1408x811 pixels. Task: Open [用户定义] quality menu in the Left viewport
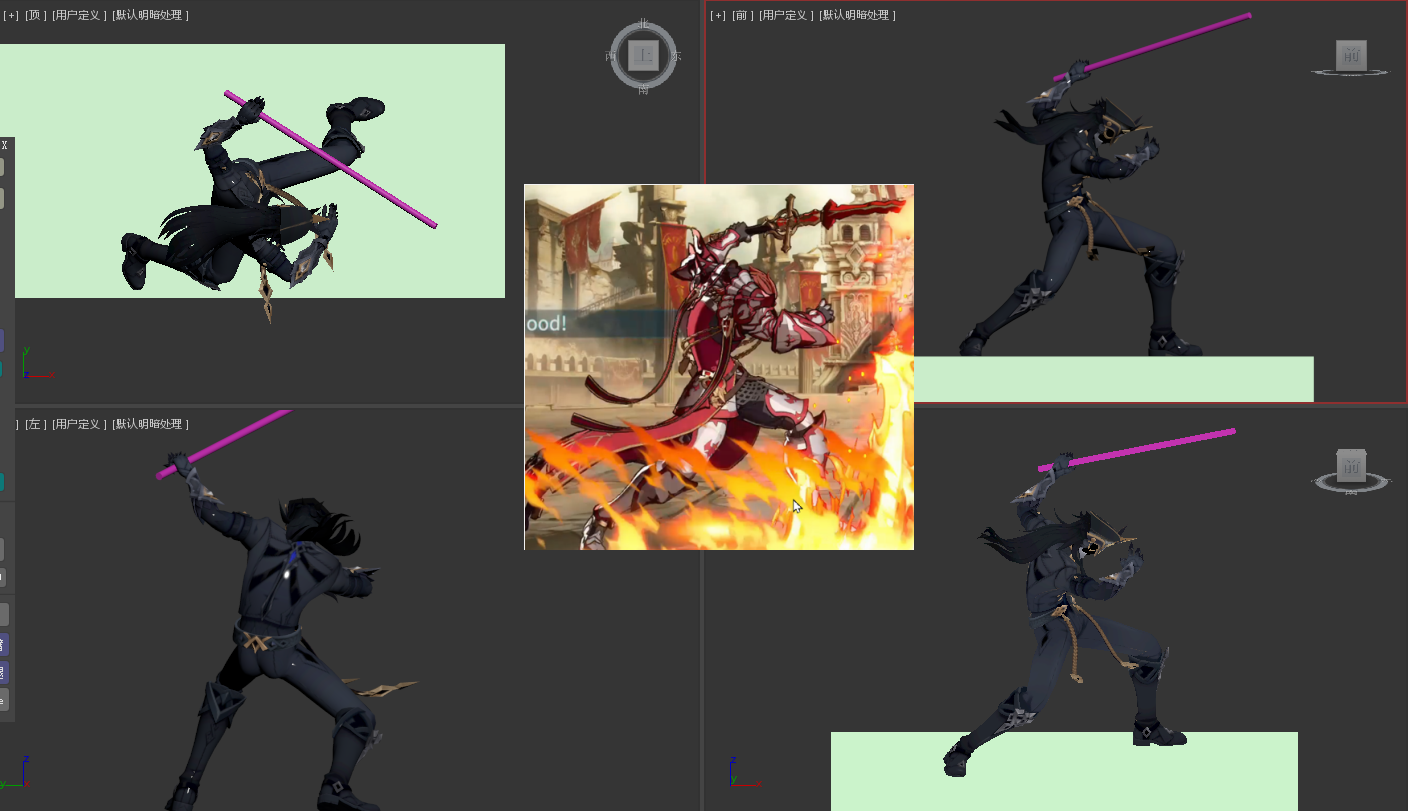(79, 424)
